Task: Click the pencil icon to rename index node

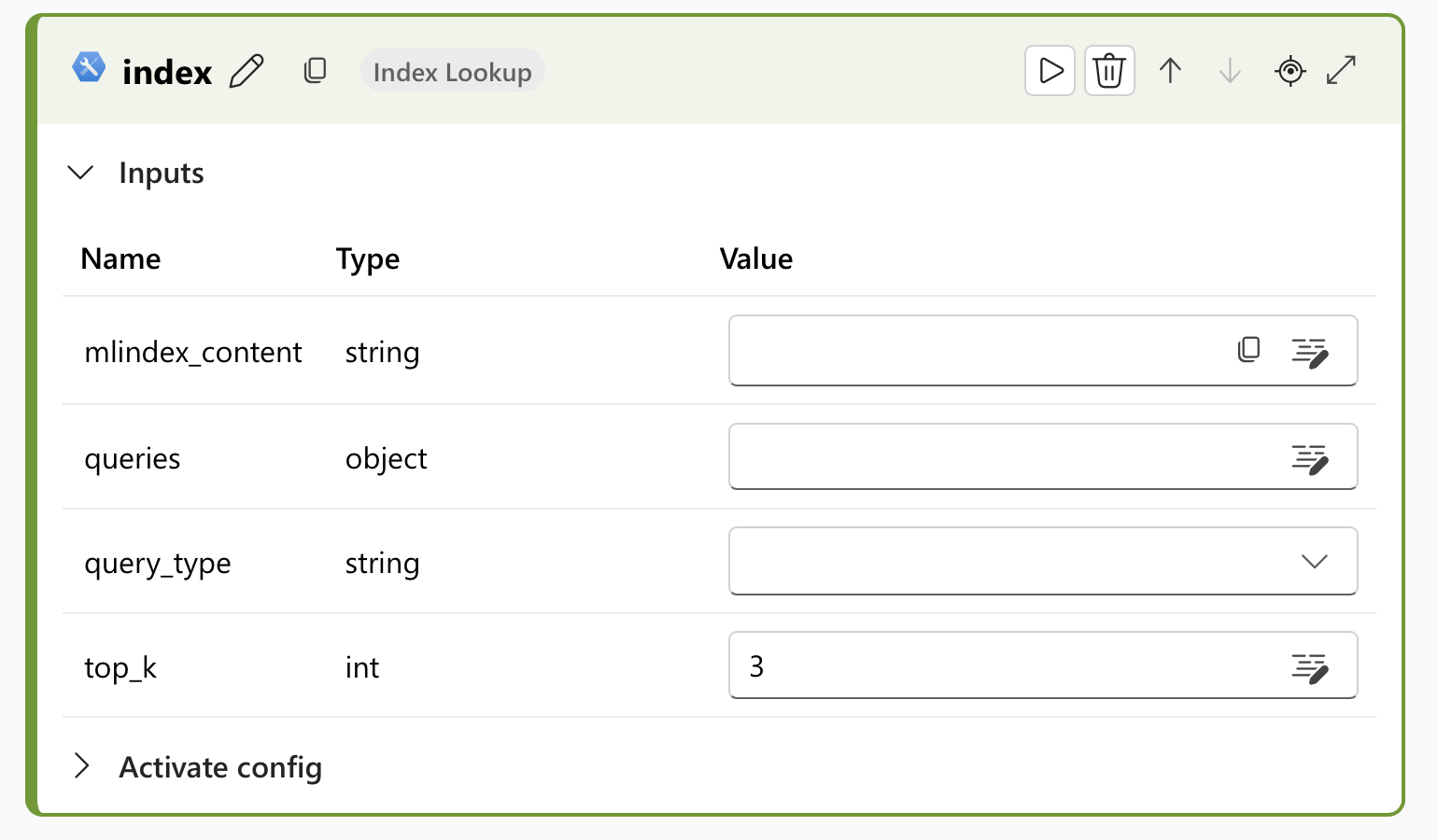Action: click(247, 71)
